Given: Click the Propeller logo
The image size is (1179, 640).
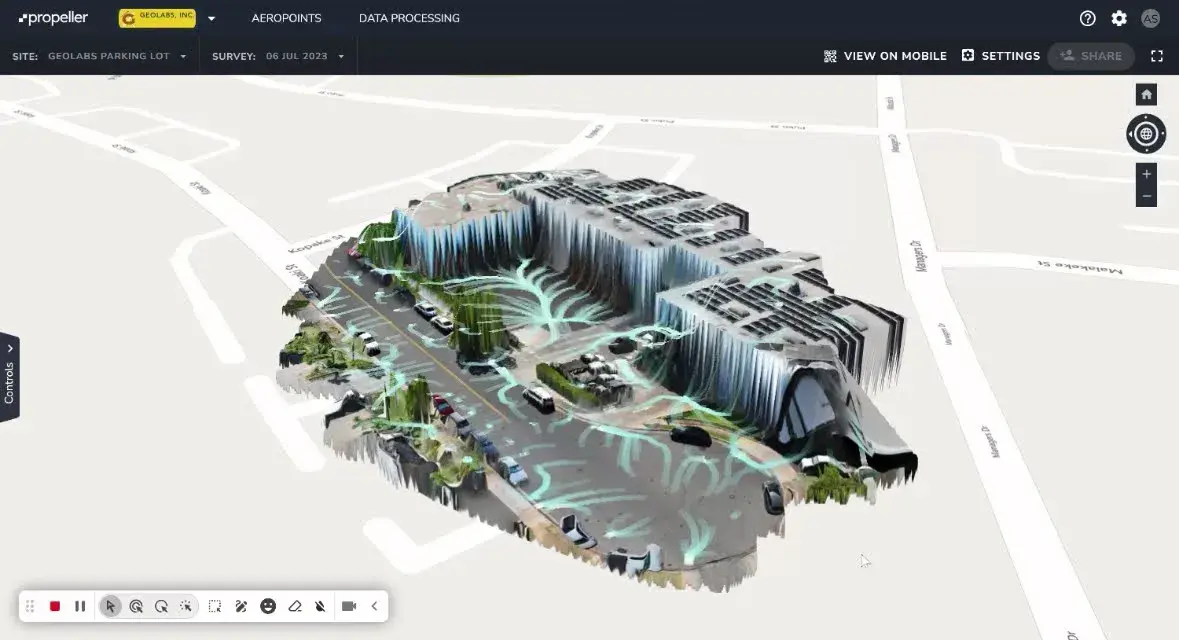Looking at the screenshot, I should point(53,18).
